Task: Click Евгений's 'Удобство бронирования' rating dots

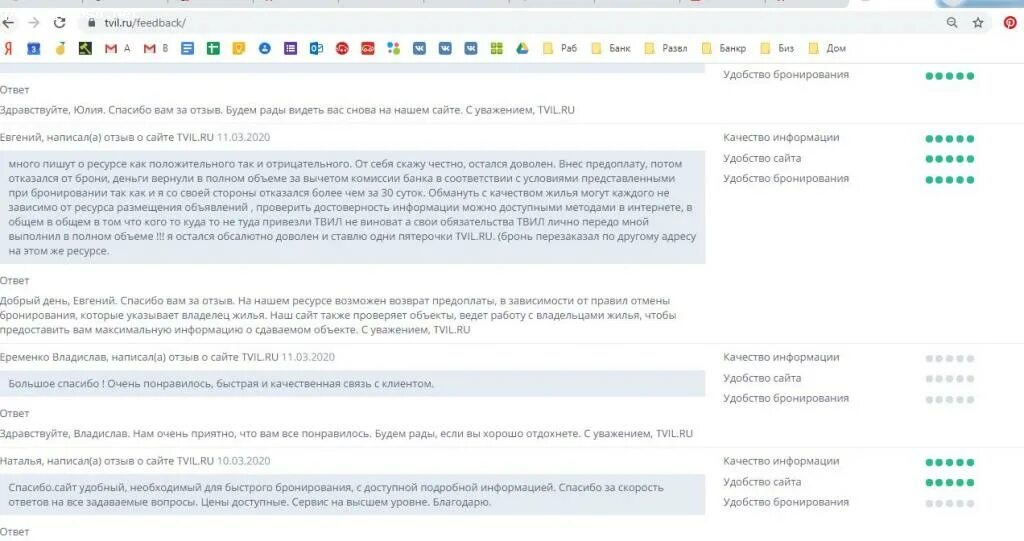Action: click(950, 180)
